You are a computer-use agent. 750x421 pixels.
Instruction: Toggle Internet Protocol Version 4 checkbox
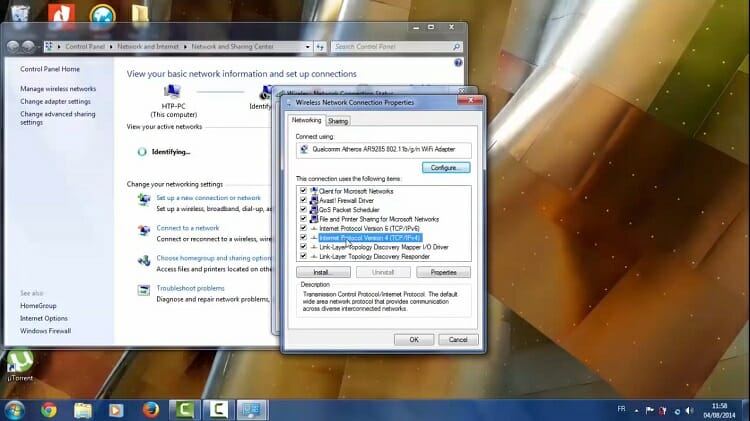tap(303, 237)
